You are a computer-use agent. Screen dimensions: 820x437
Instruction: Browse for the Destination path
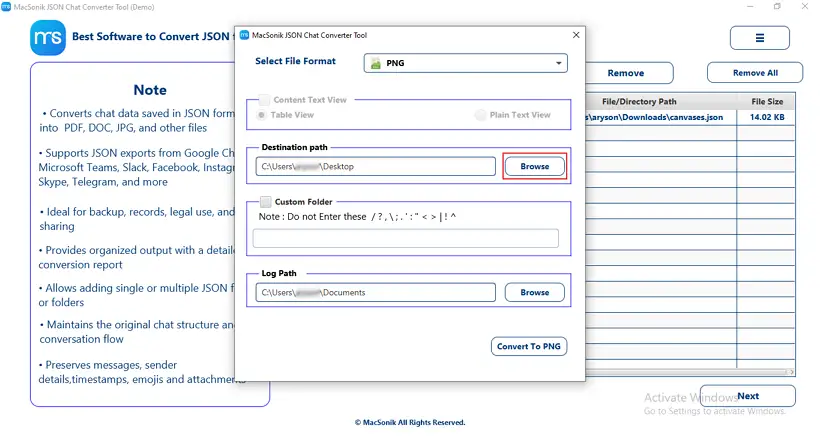(534, 166)
